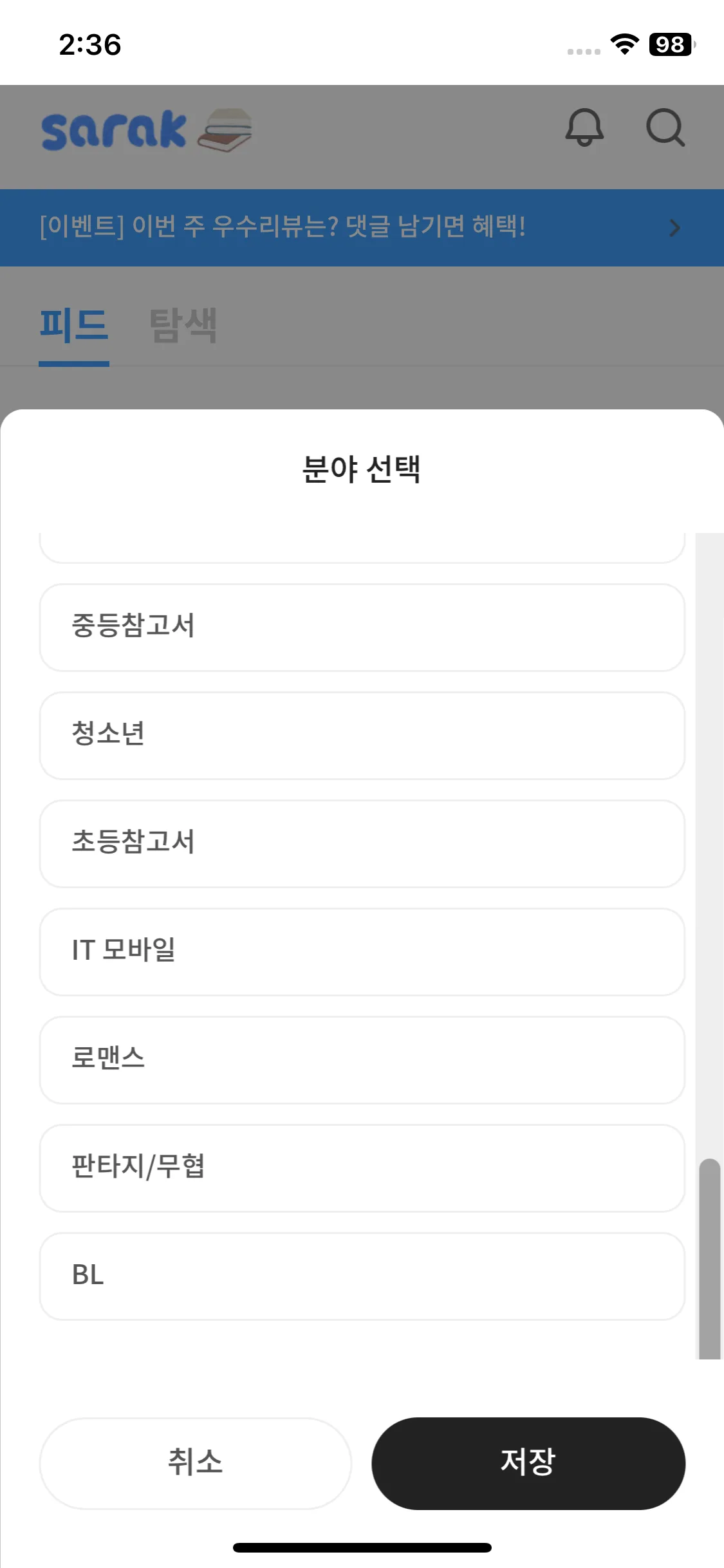Tap the notification bell icon
This screenshot has width=724, height=1568.
584,127
